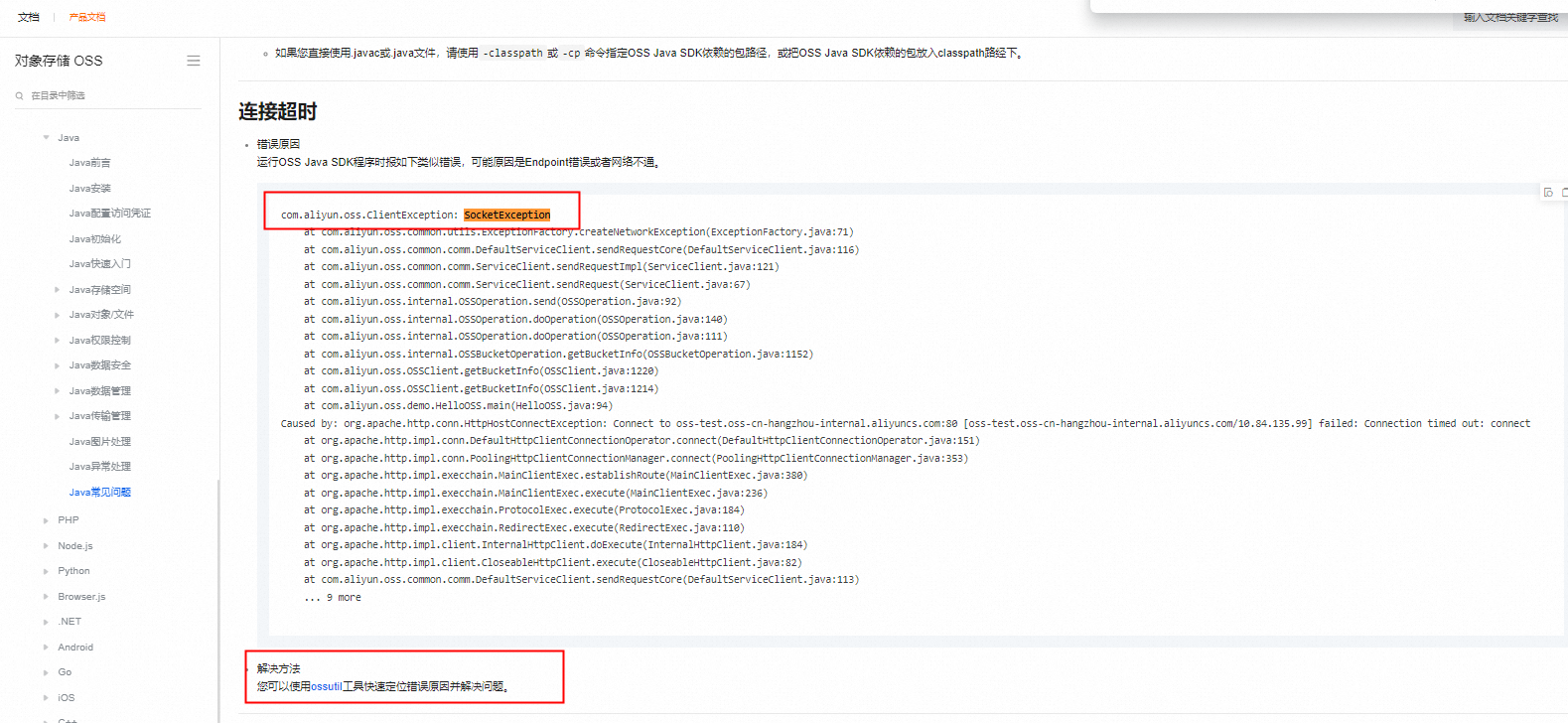Click the HelloOSS.main(HelloOSS.java:94) trace line
This screenshot has height=723, width=1568.
[x=458, y=406]
